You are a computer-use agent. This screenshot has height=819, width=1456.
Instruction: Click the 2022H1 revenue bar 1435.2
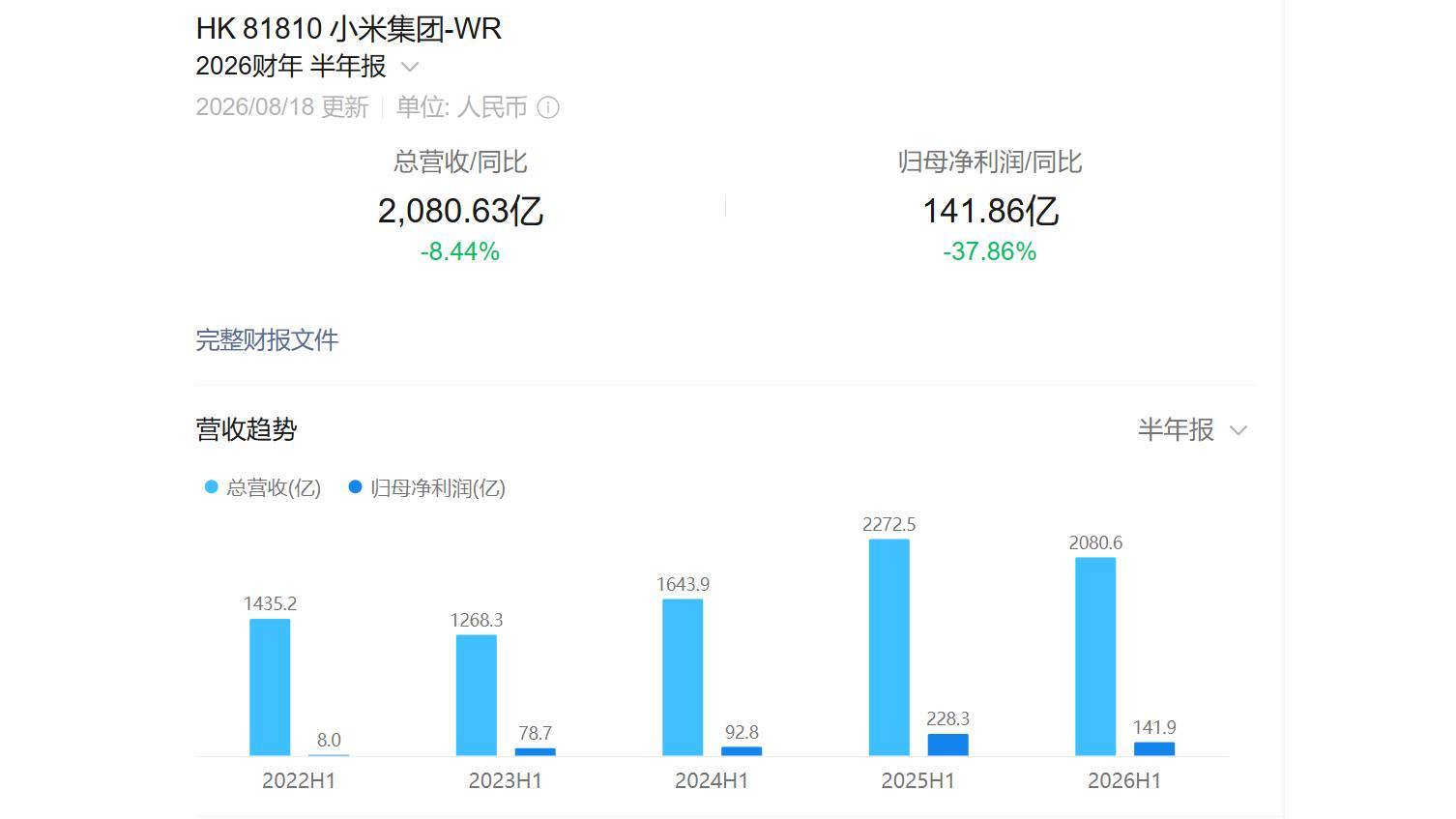pos(270,687)
